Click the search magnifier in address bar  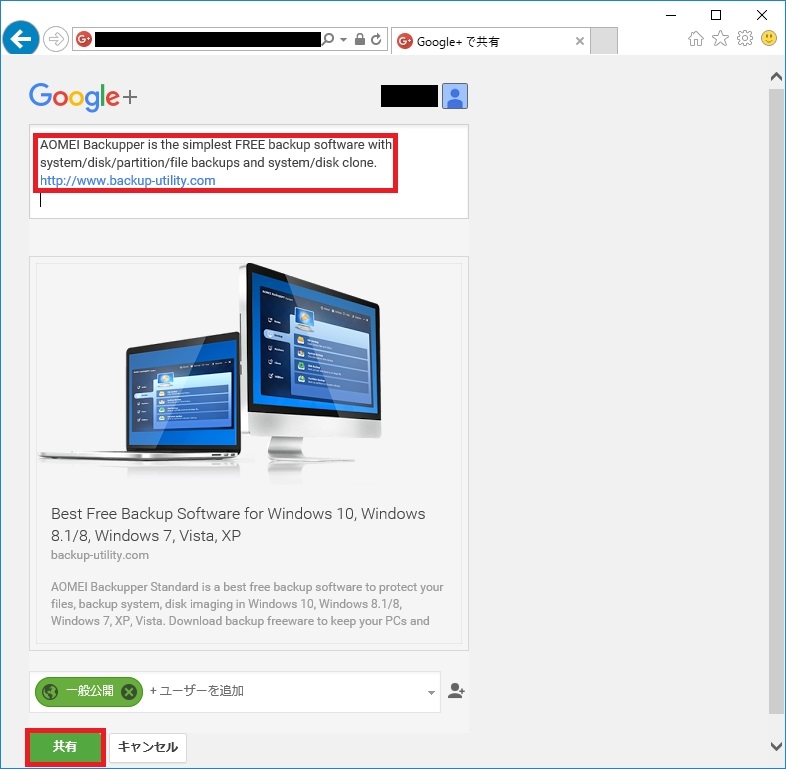click(328, 39)
